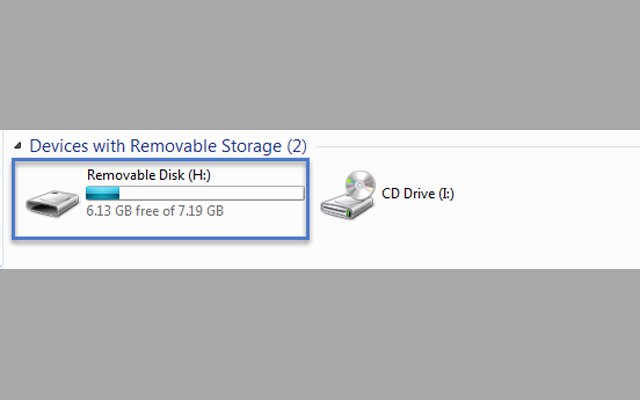Select the CD Drive (I:) icon

(x=347, y=195)
